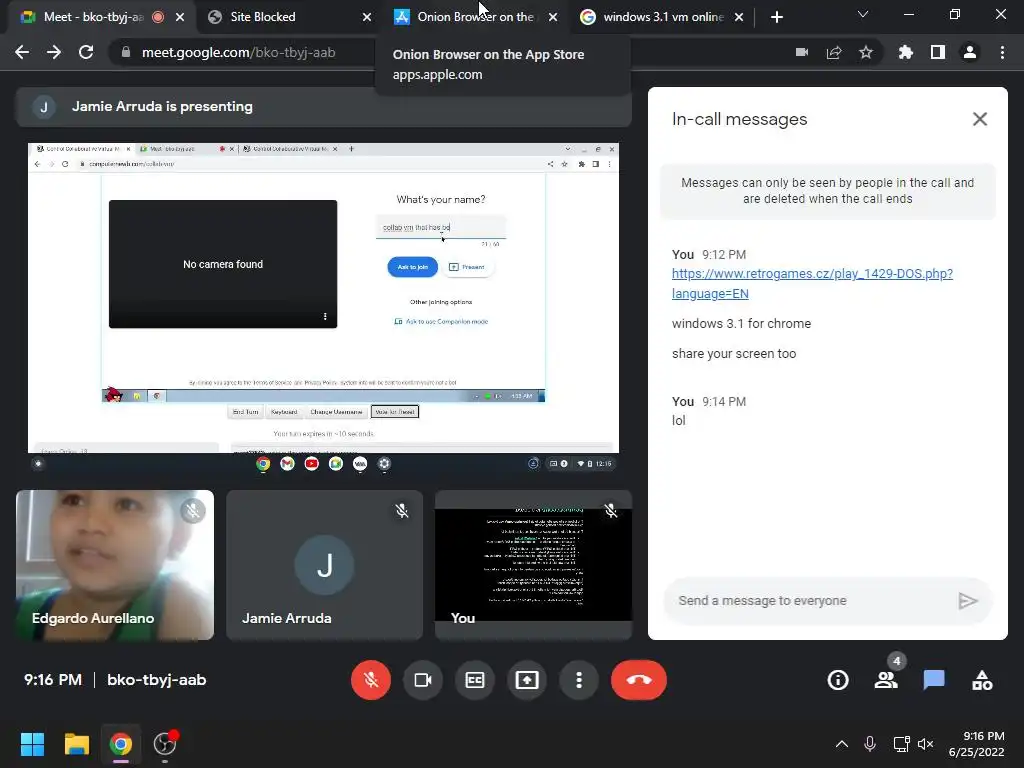This screenshot has height=768, width=1024.
Task: Close the Onion Browser tab
Action: [553, 17]
